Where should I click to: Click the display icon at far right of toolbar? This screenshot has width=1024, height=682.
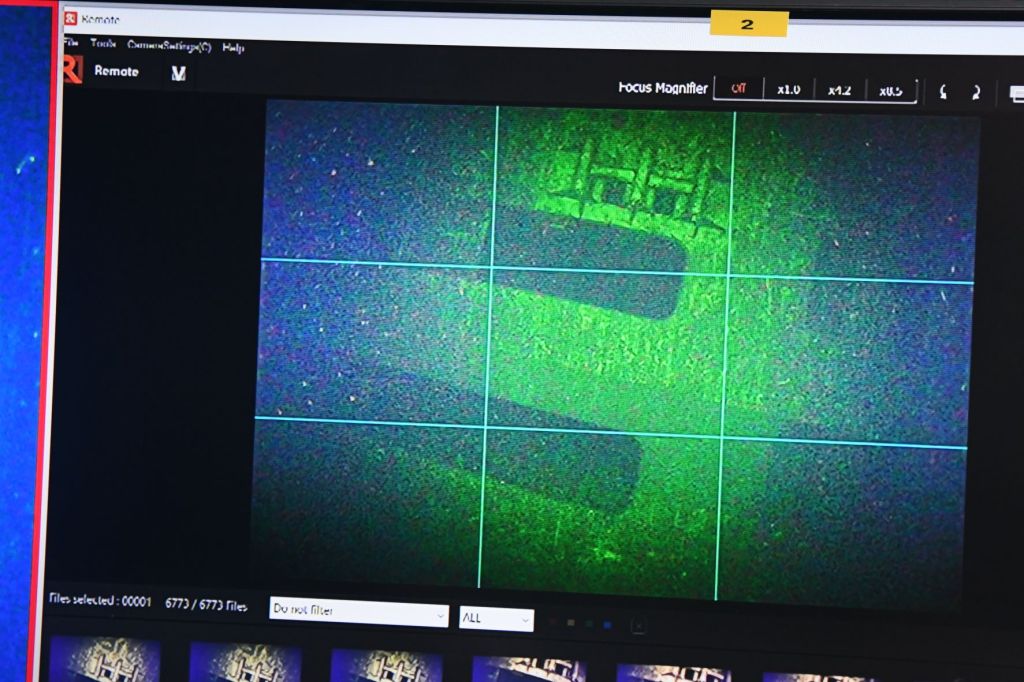tap(1016, 93)
